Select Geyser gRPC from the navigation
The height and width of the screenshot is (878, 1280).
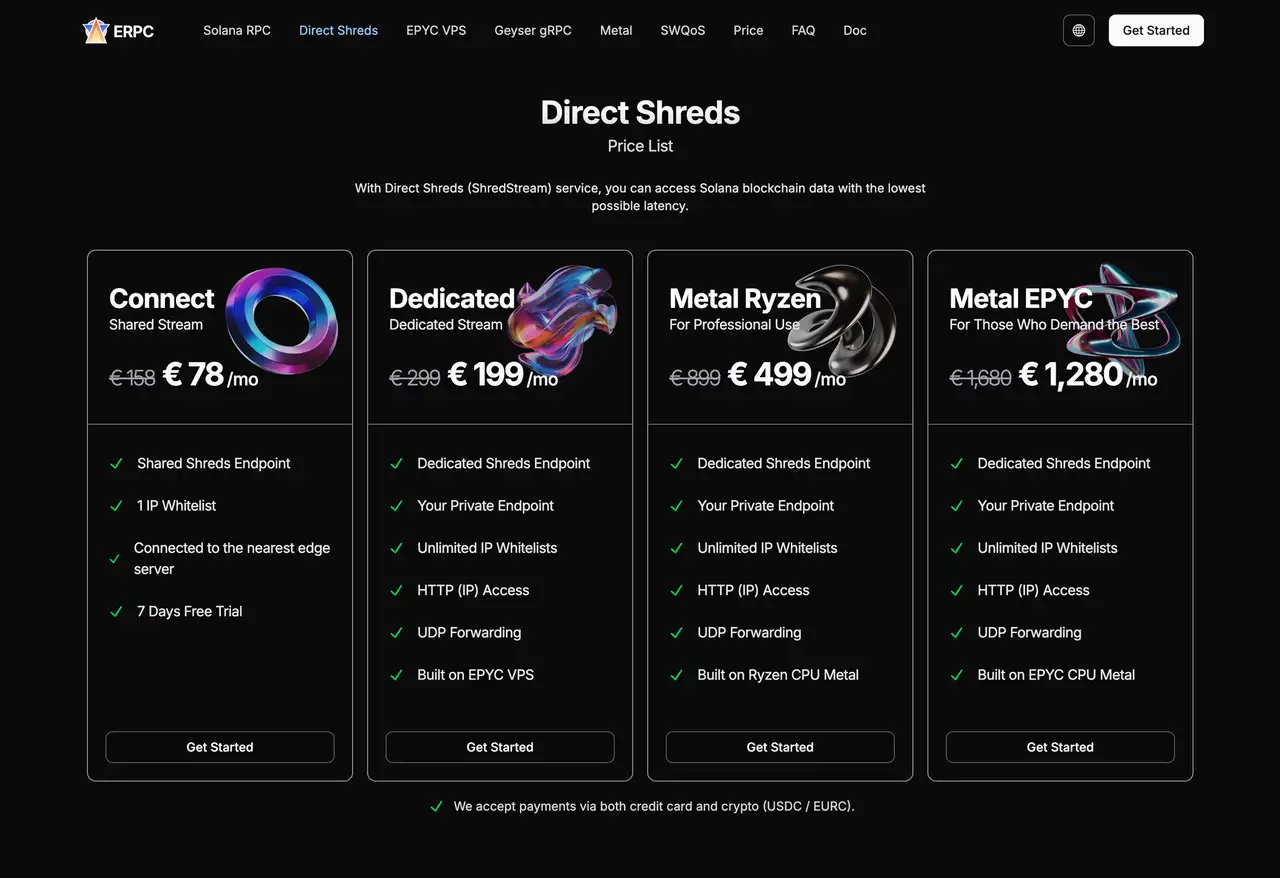click(533, 30)
